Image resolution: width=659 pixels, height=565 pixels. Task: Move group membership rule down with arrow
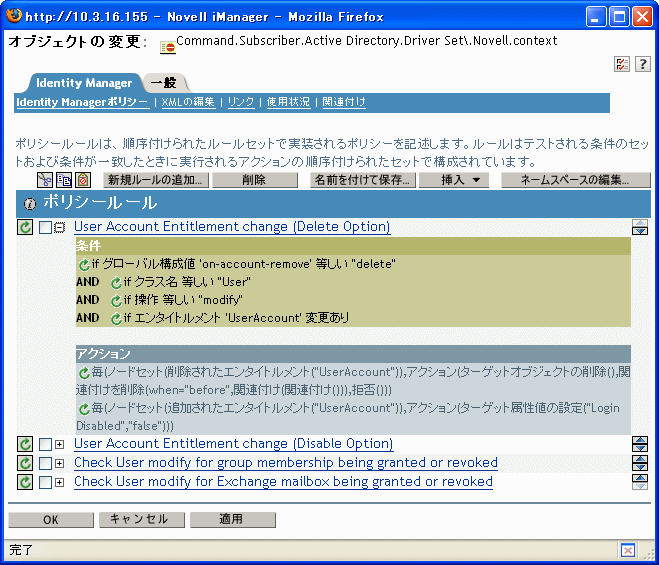click(x=640, y=467)
